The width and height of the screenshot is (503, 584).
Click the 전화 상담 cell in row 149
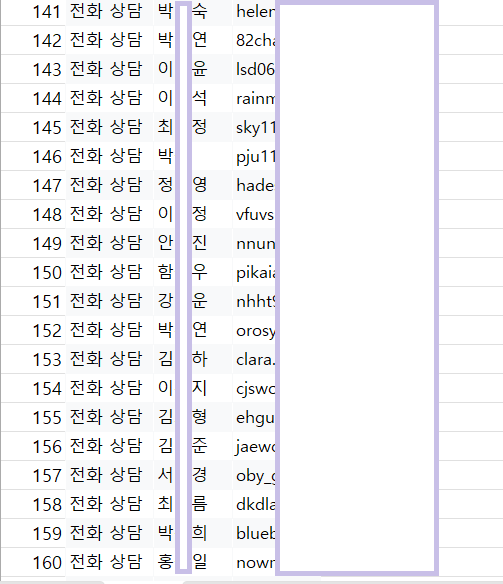pos(109,243)
